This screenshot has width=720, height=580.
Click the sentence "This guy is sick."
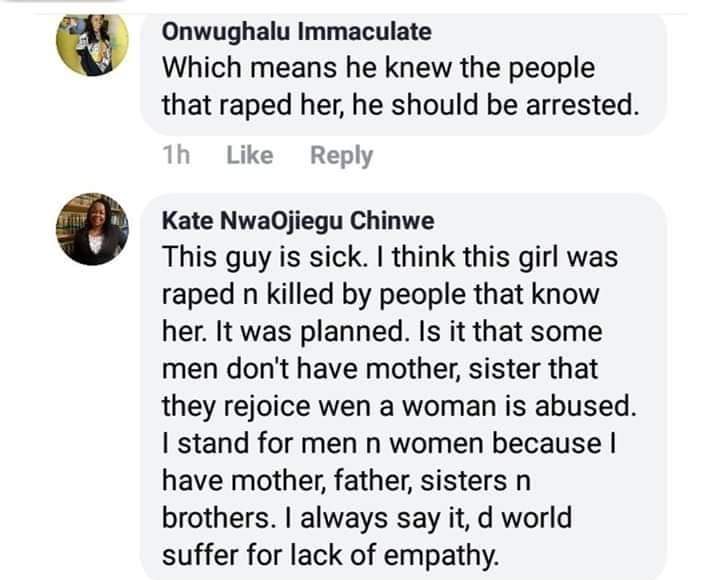pyautogui.click(x=264, y=257)
